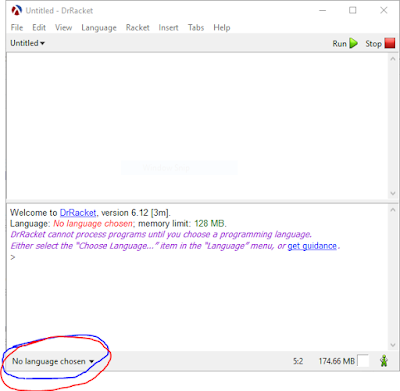Open the Help menu

[x=222, y=28]
